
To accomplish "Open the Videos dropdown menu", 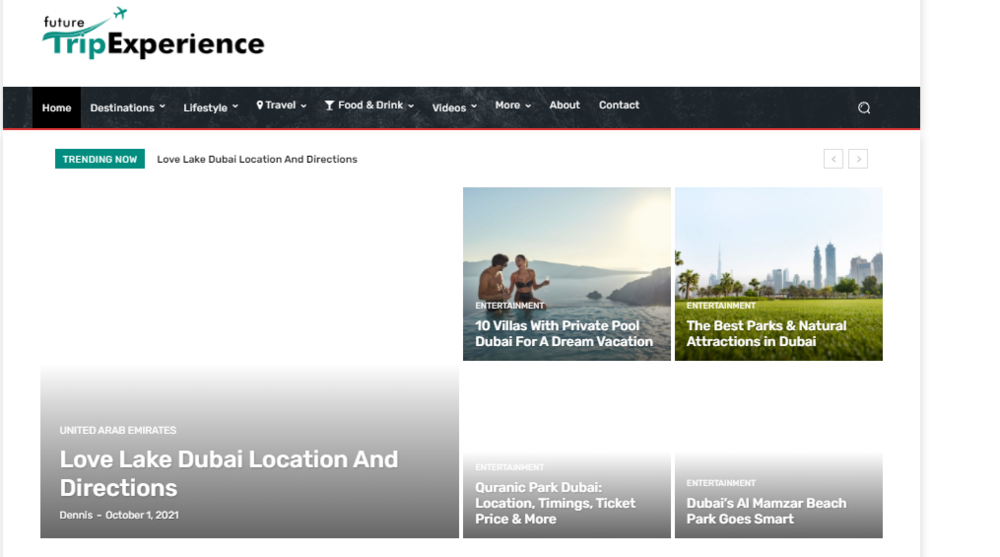I will 454,108.
